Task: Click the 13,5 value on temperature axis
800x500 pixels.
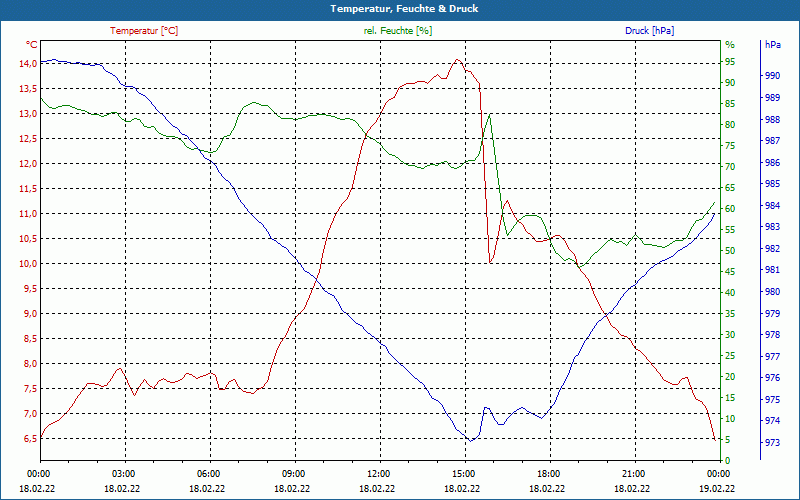Action: 28,89
